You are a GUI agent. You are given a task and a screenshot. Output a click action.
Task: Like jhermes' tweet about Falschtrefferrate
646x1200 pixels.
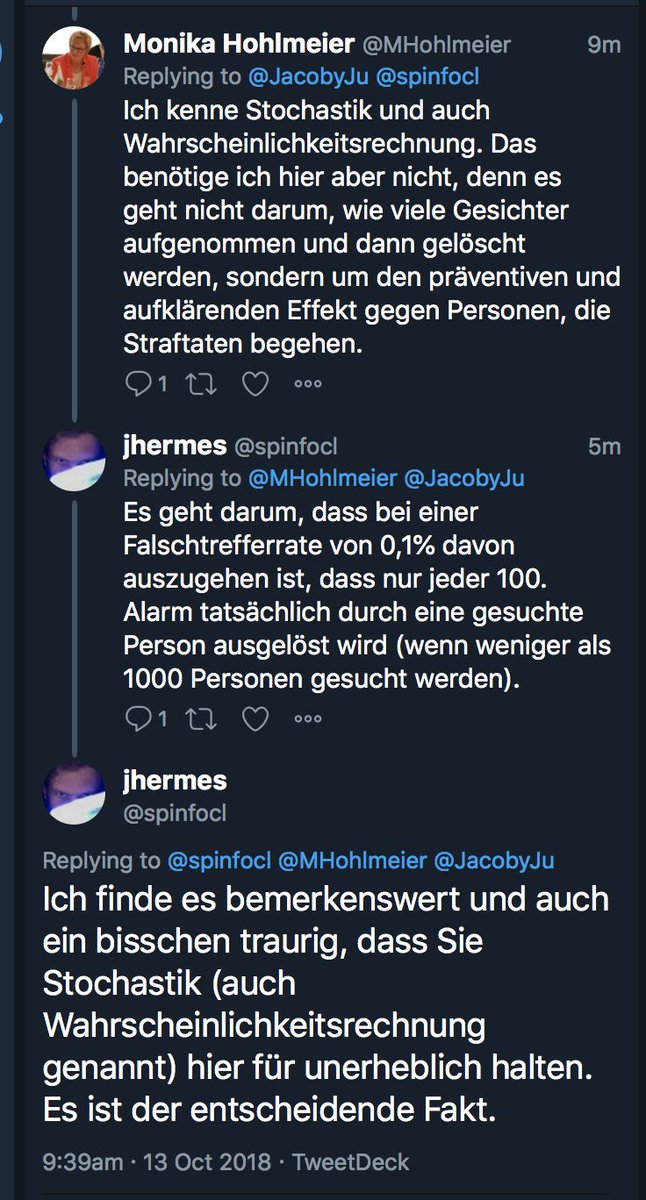(x=257, y=718)
